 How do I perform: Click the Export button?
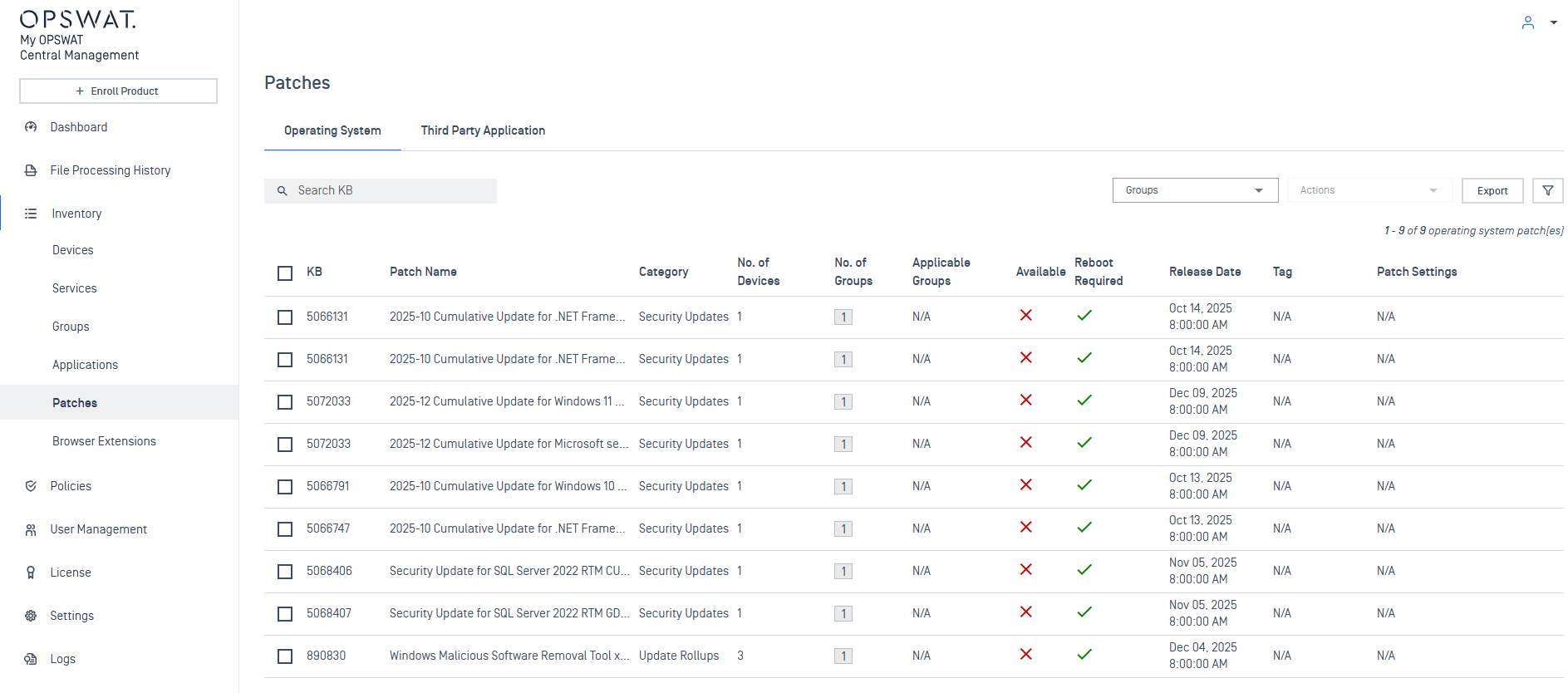pyautogui.click(x=1492, y=190)
